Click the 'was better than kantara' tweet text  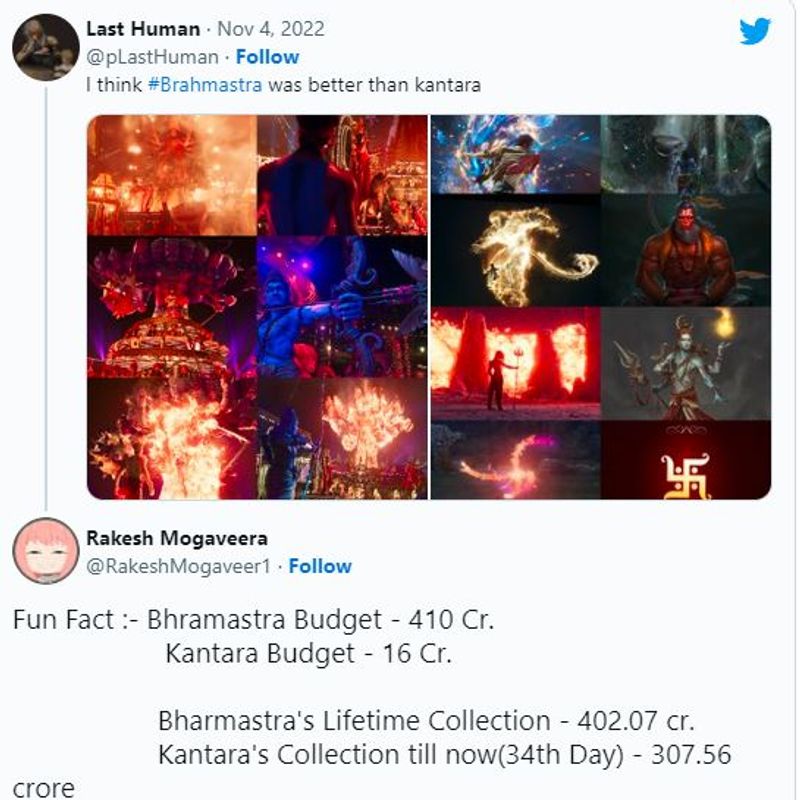[374, 85]
